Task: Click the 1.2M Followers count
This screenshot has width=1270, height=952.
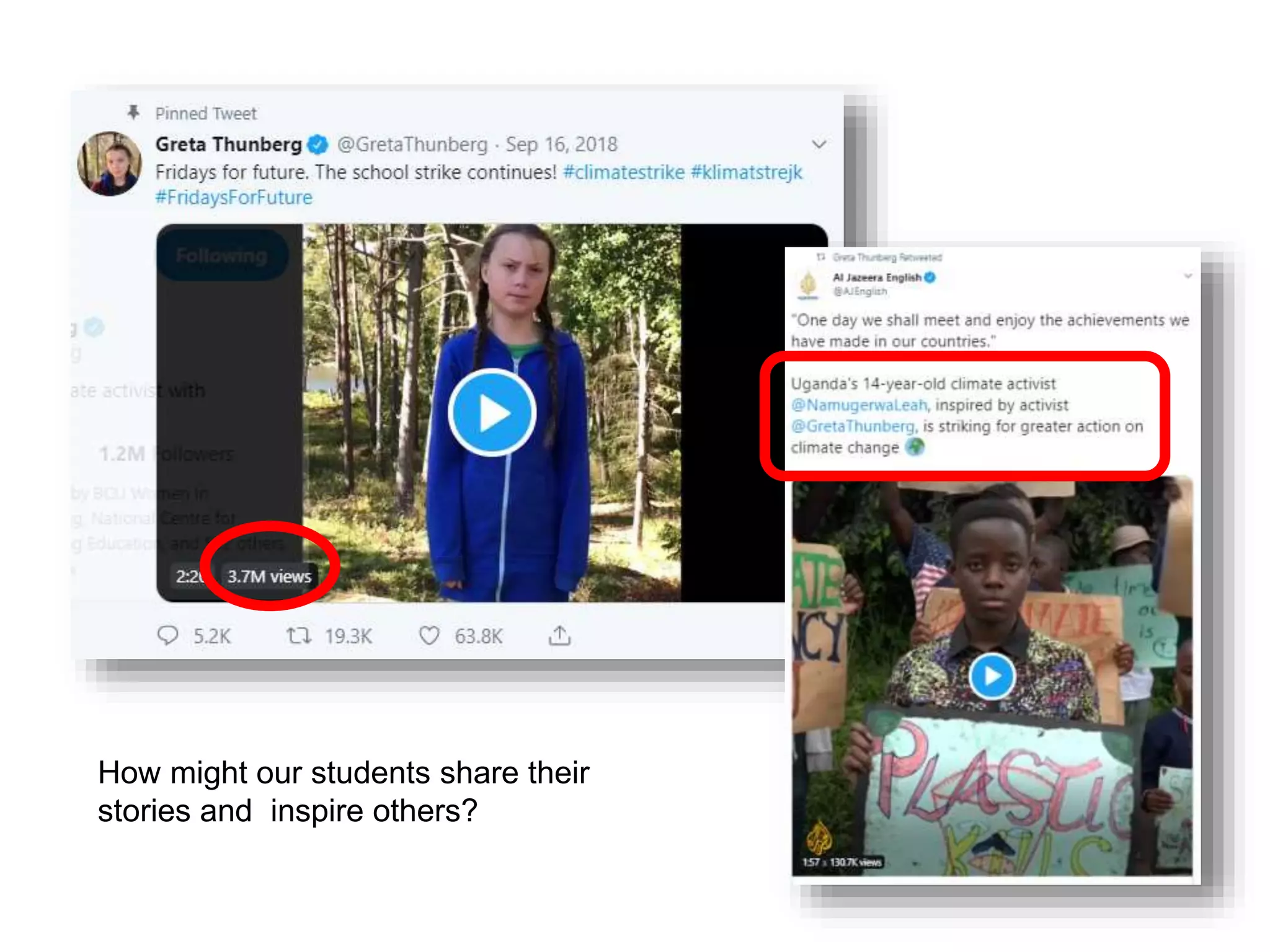Action: 166,454
